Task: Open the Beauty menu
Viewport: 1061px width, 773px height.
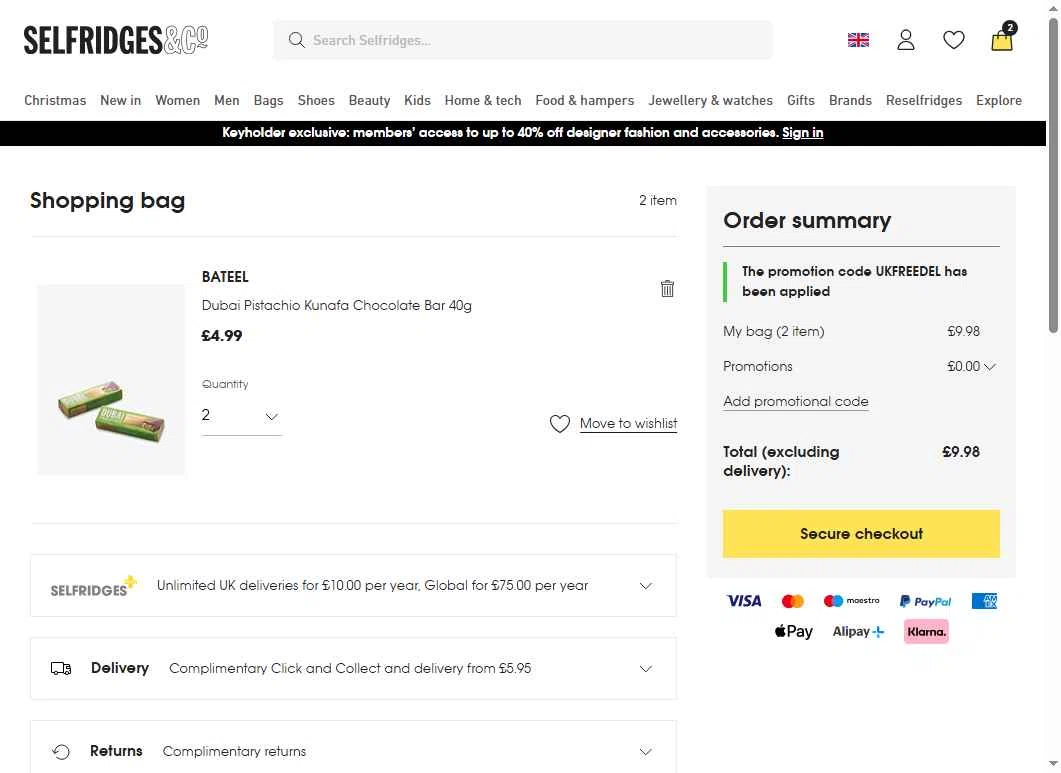Action: [x=369, y=100]
